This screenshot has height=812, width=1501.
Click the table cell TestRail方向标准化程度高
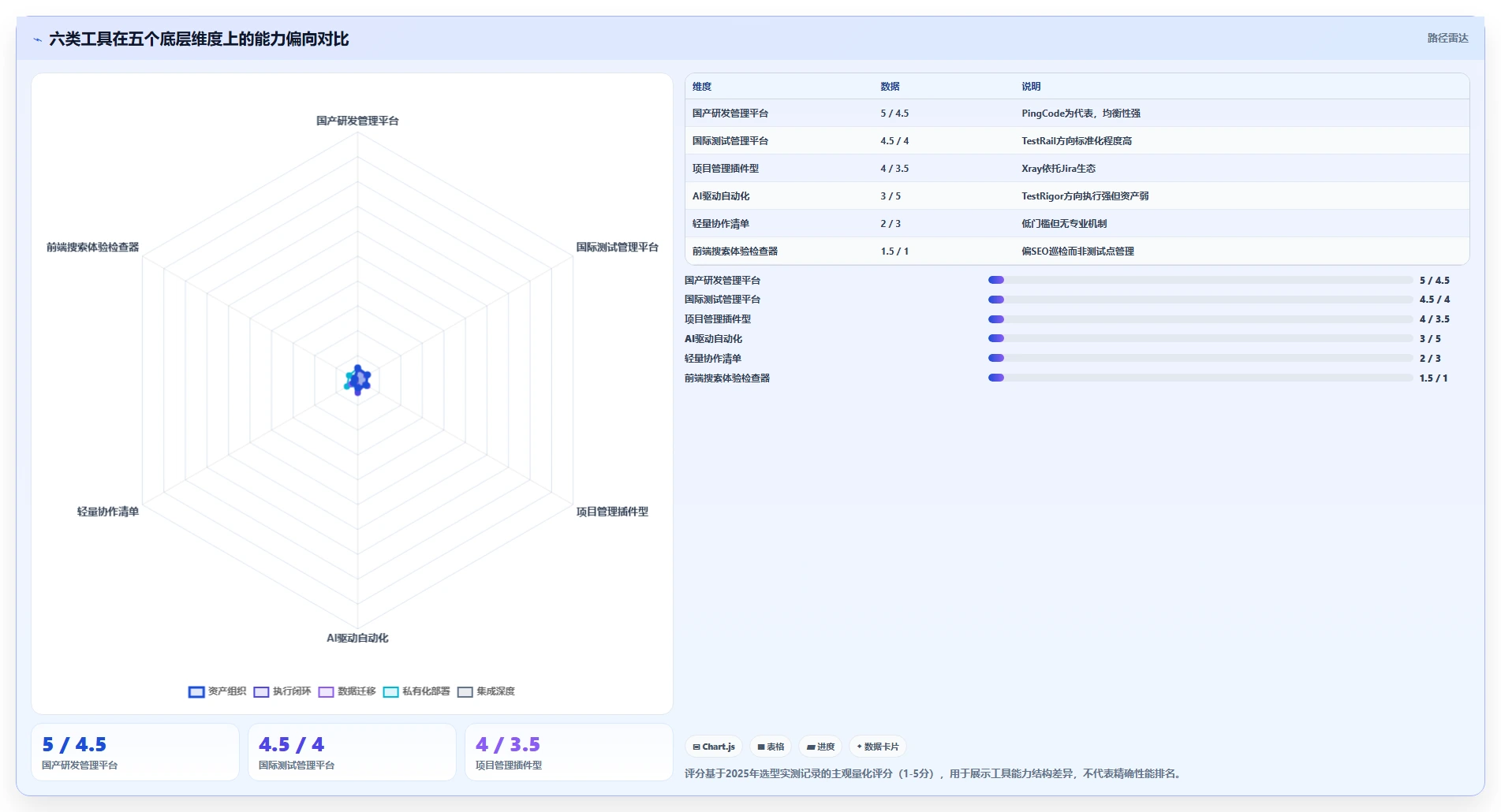pos(1077,141)
